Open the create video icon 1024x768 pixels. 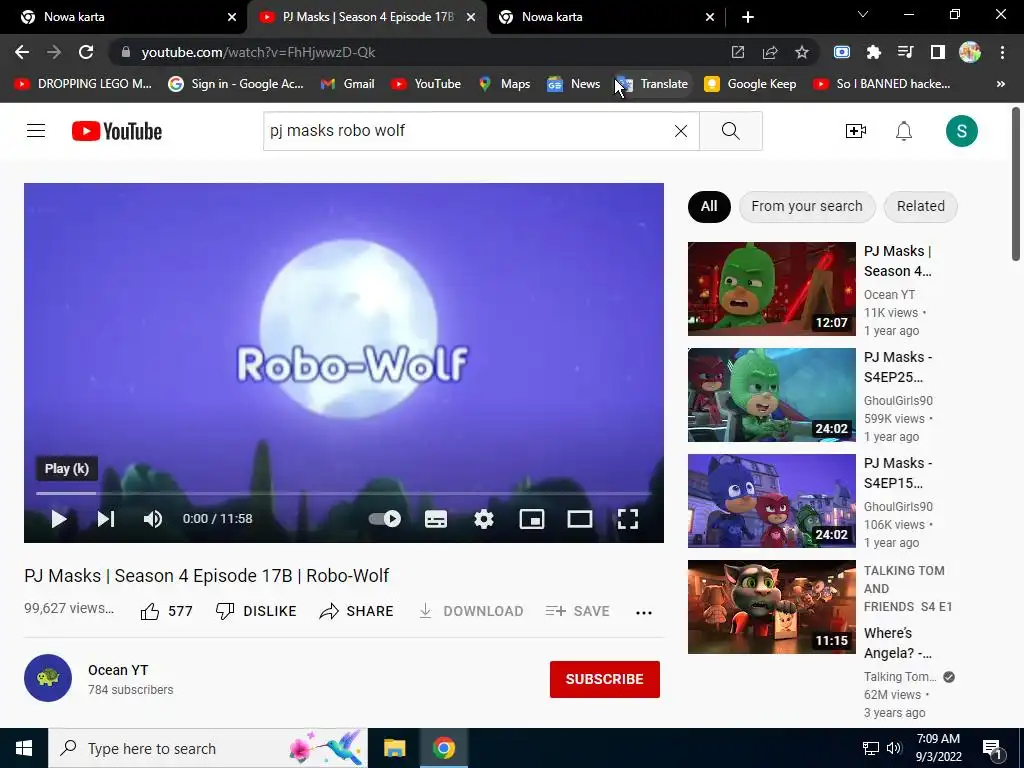coord(856,131)
